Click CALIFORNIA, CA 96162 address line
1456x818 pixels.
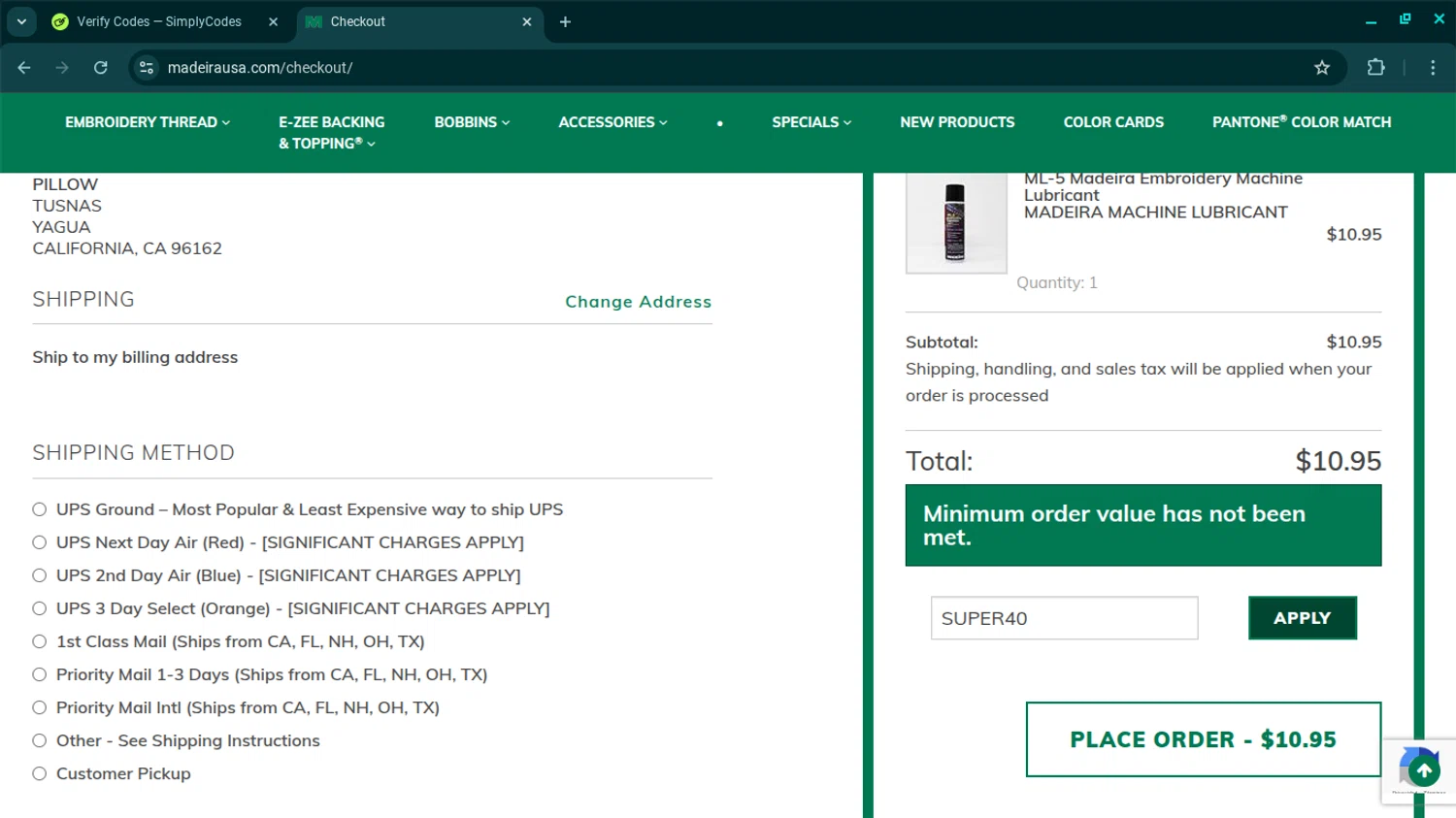(127, 248)
